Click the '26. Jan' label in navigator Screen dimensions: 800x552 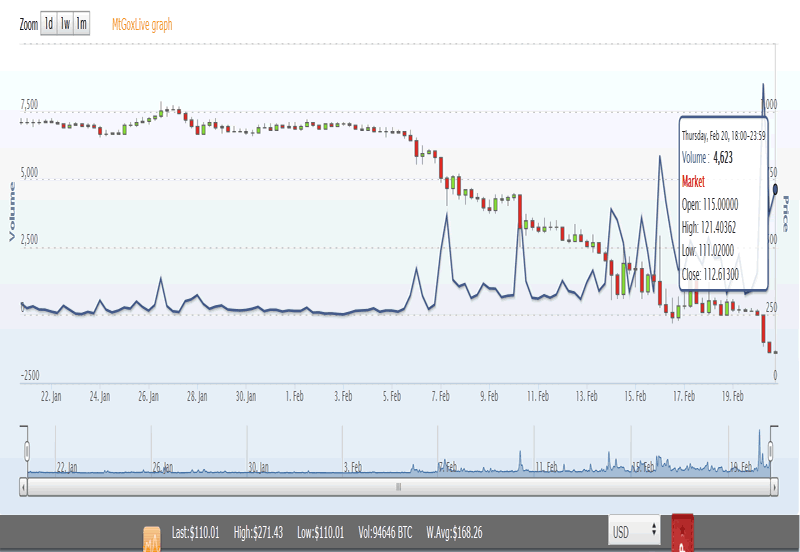coord(163,467)
